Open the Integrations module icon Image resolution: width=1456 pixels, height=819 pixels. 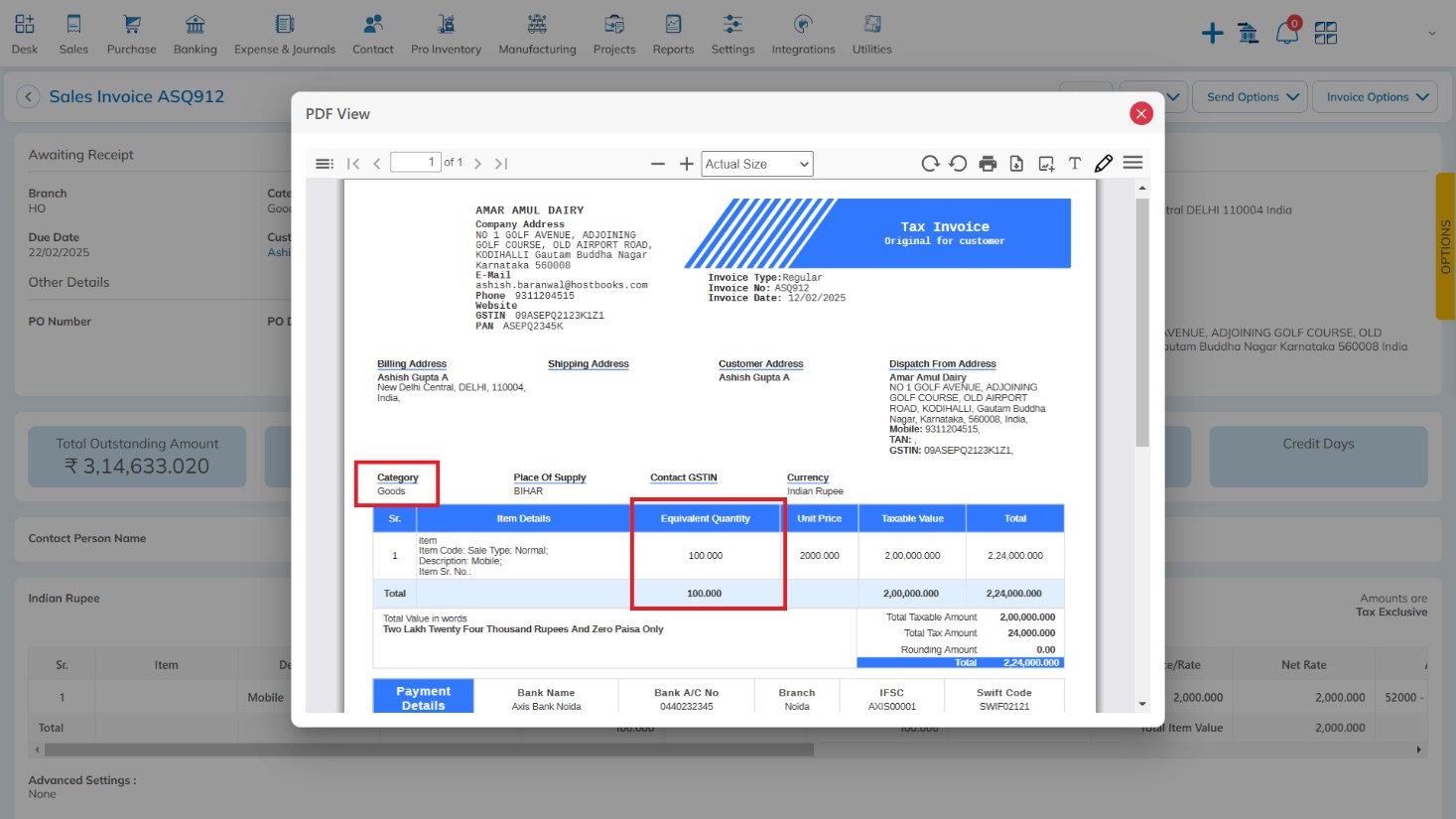803,34
